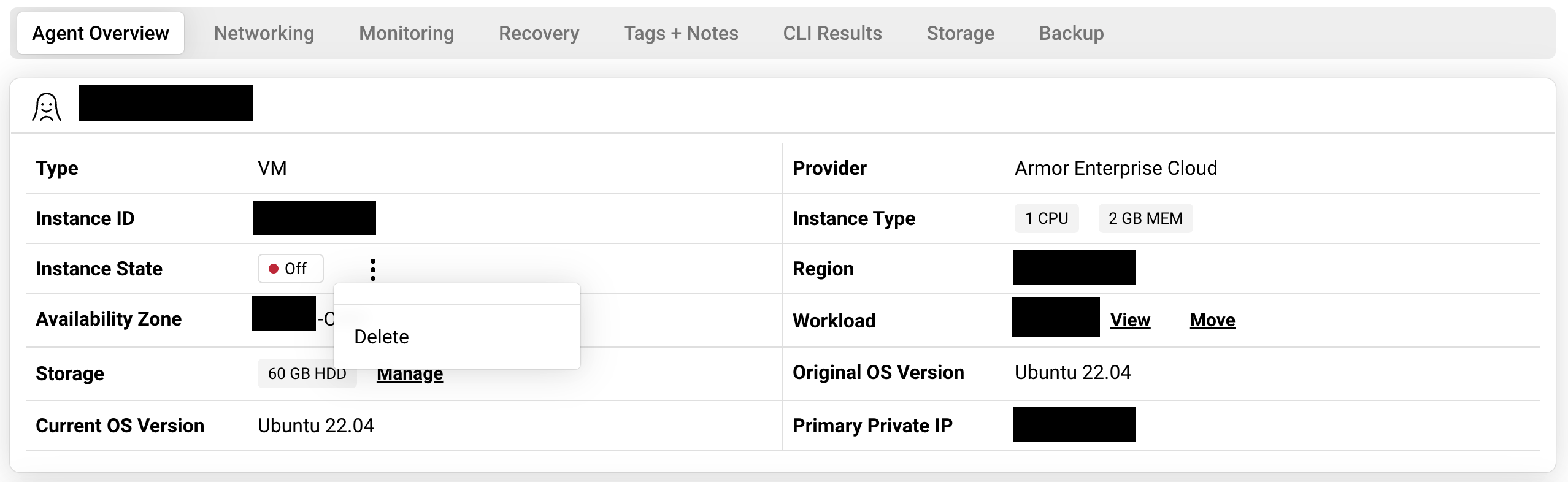Viewport: 1568px width, 482px height.
Task: Open the Backup tab
Action: (x=1071, y=33)
